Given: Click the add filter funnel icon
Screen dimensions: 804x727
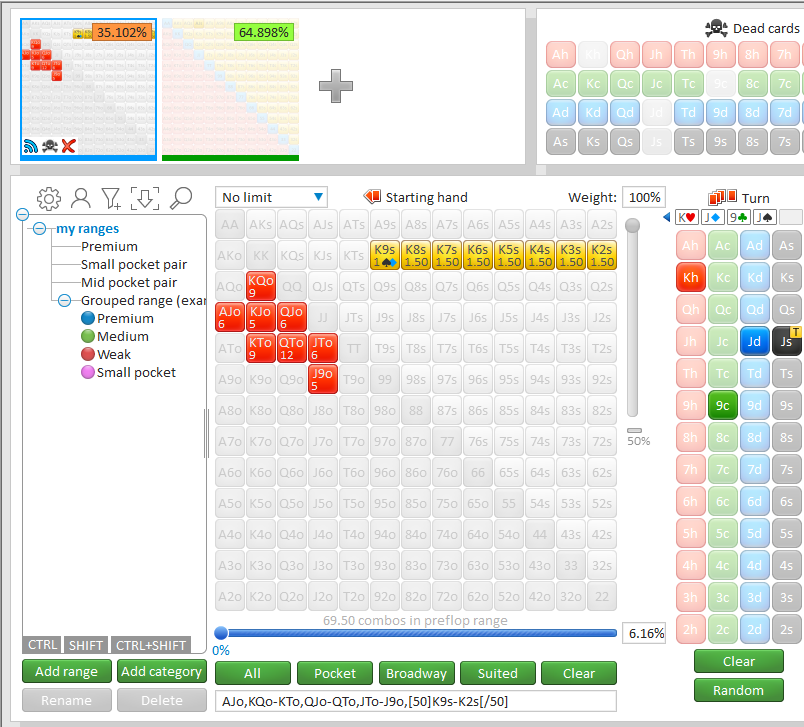Looking at the screenshot, I should (x=111, y=198).
